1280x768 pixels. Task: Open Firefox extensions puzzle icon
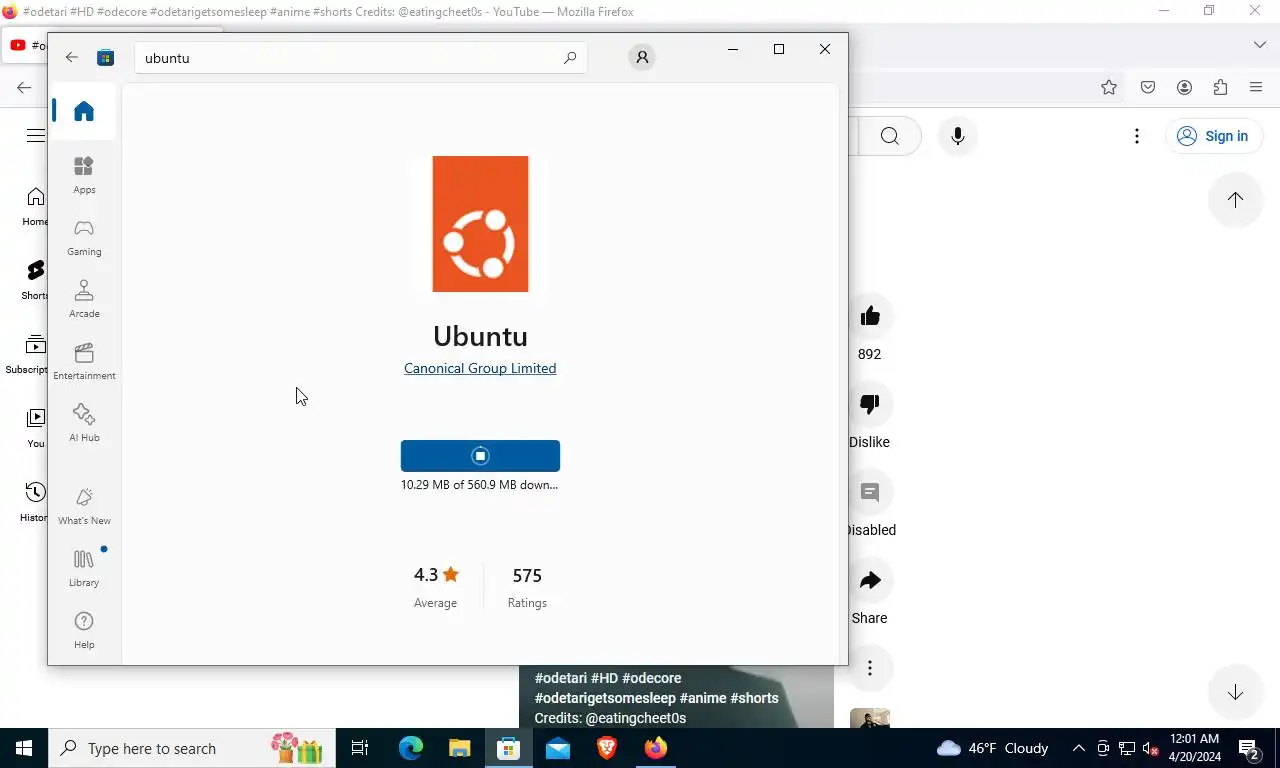click(x=1220, y=88)
